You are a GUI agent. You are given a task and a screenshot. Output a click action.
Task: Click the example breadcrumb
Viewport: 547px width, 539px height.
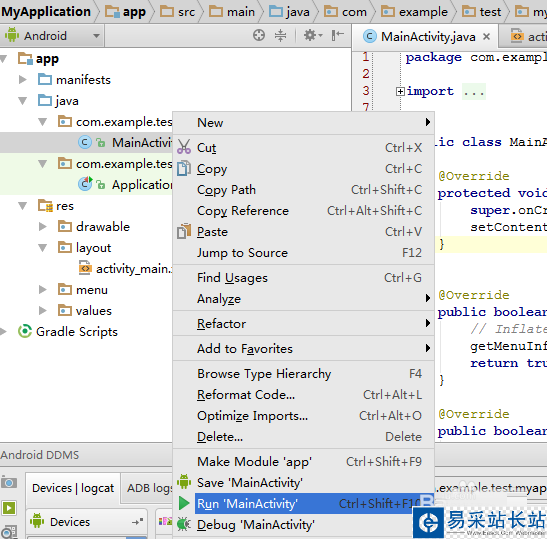point(414,12)
